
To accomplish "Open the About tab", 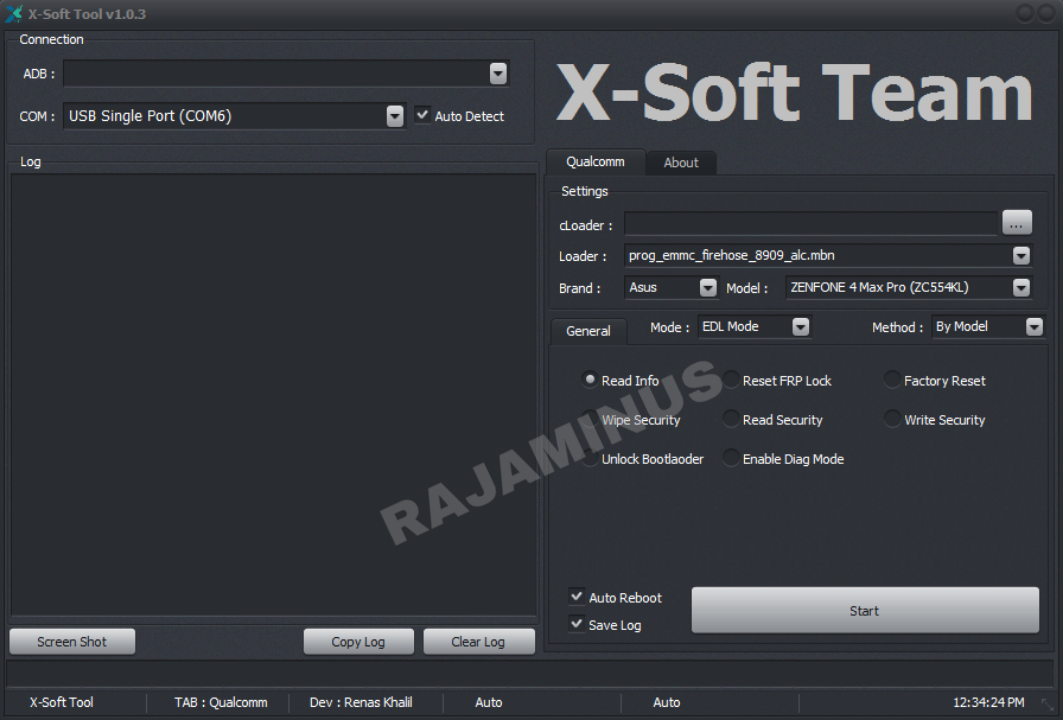I will (x=681, y=163).
